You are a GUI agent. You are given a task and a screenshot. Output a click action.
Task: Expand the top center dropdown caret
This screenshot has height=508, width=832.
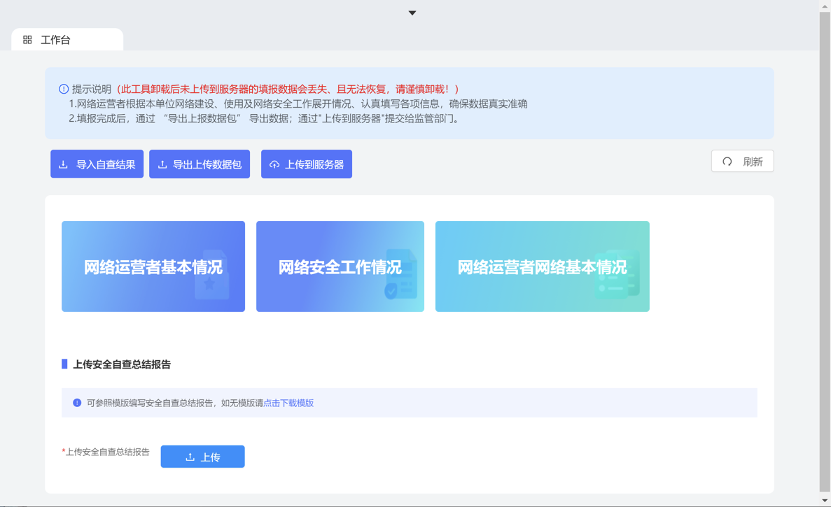pyautogui.click(x=412, y=13)
